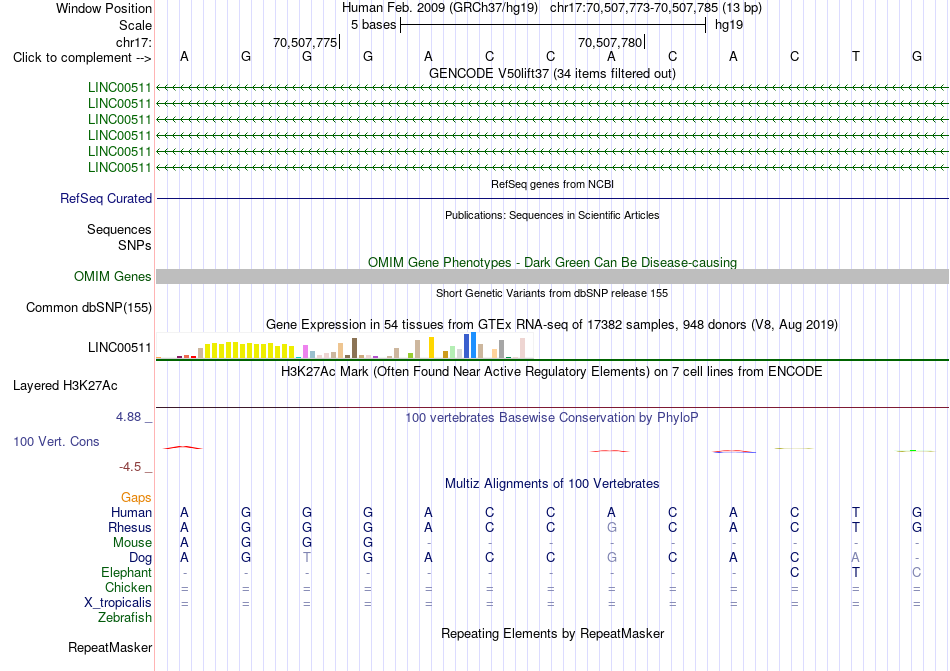The height and width of the screenshot is (671, 950).
Task: Click the T base in the Human row
Action: coord(855,512)
